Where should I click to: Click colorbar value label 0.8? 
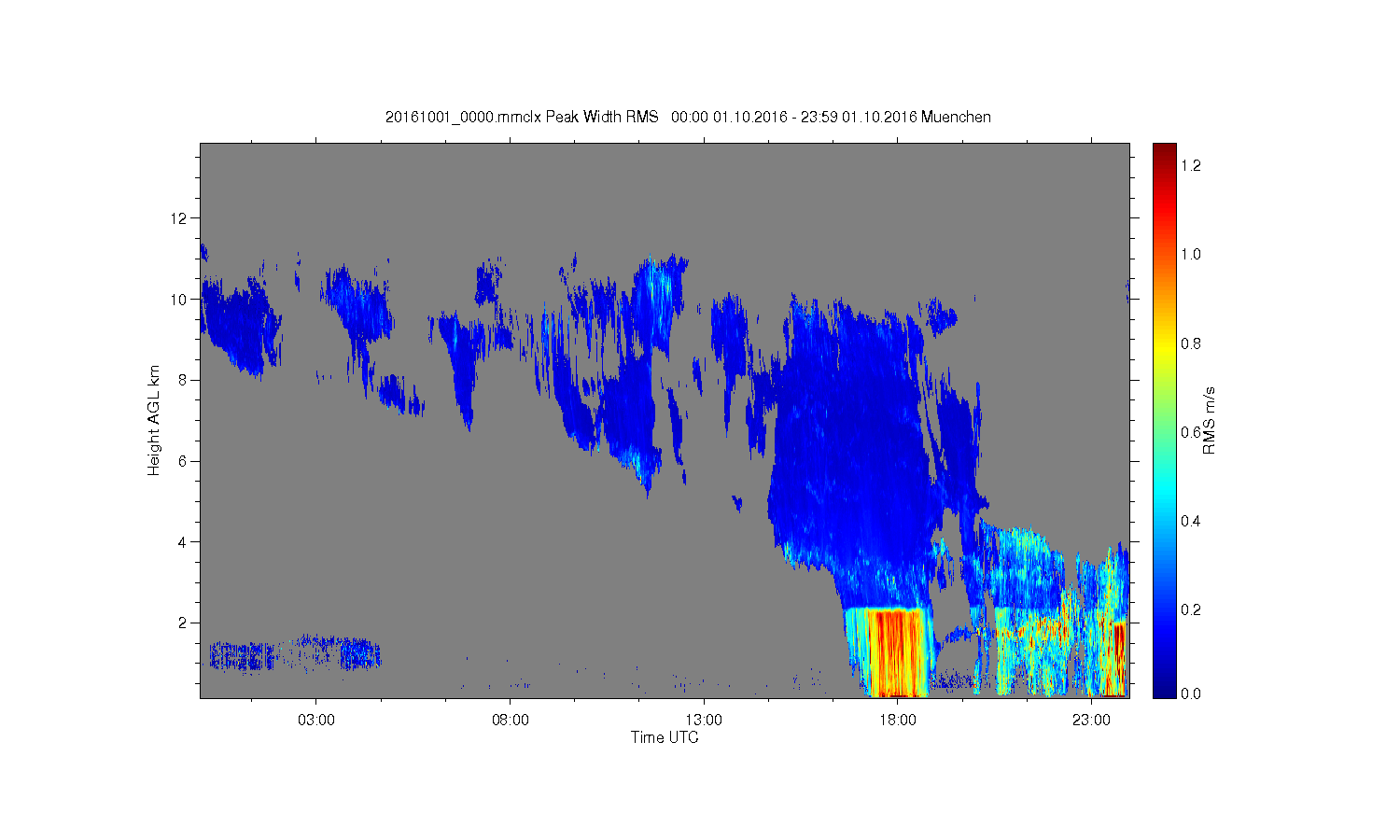tap(1191, 343)
